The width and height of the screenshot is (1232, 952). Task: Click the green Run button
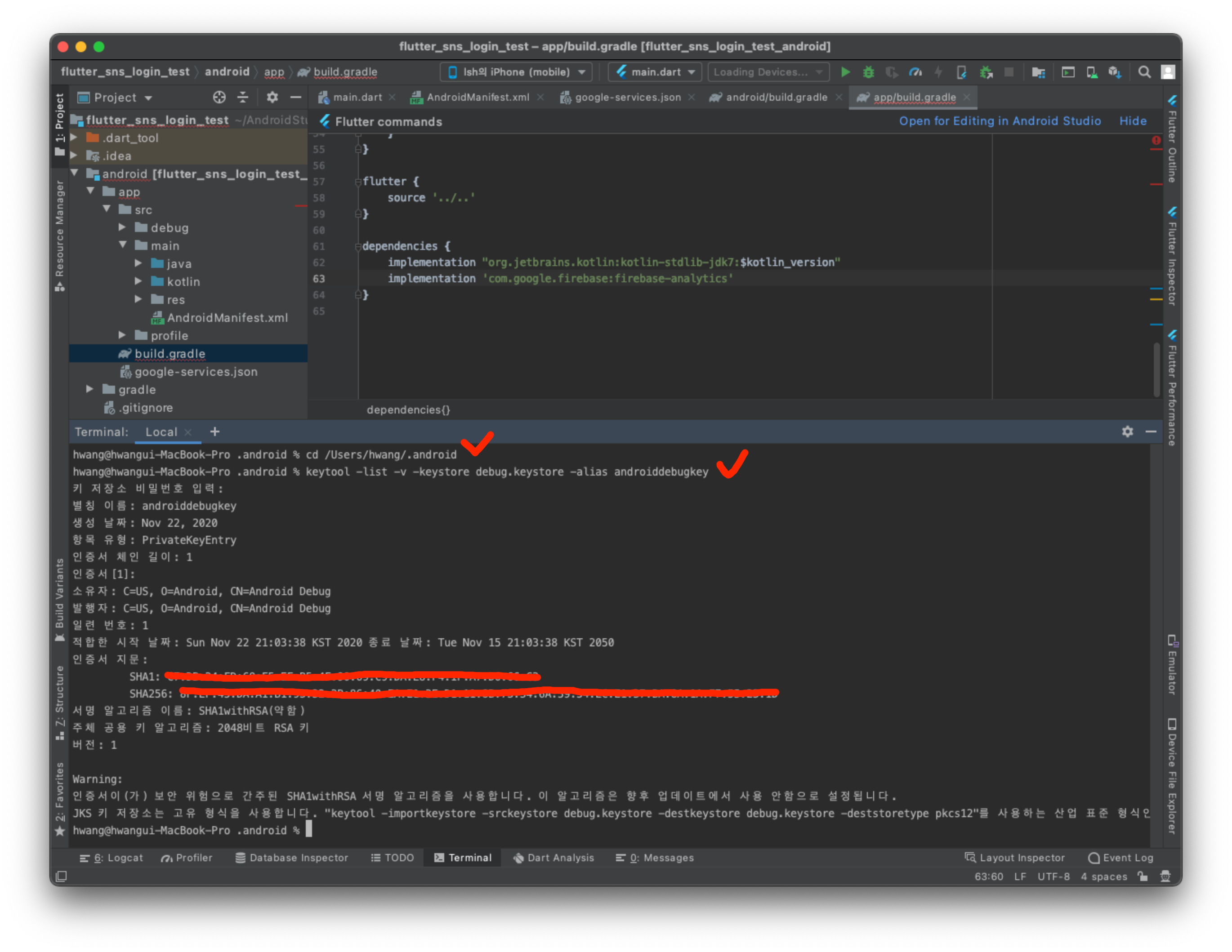(x=845, y=72)
